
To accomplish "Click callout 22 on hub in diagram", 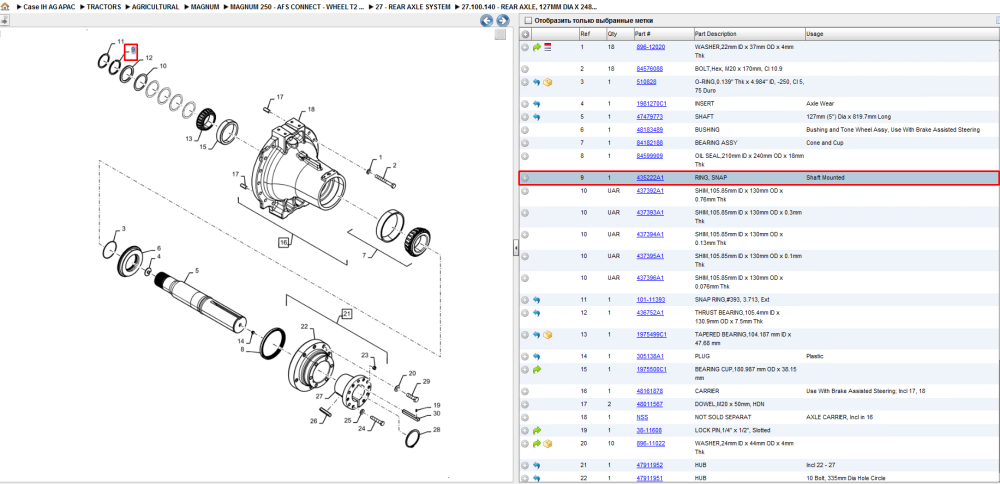I will point(304,326).
